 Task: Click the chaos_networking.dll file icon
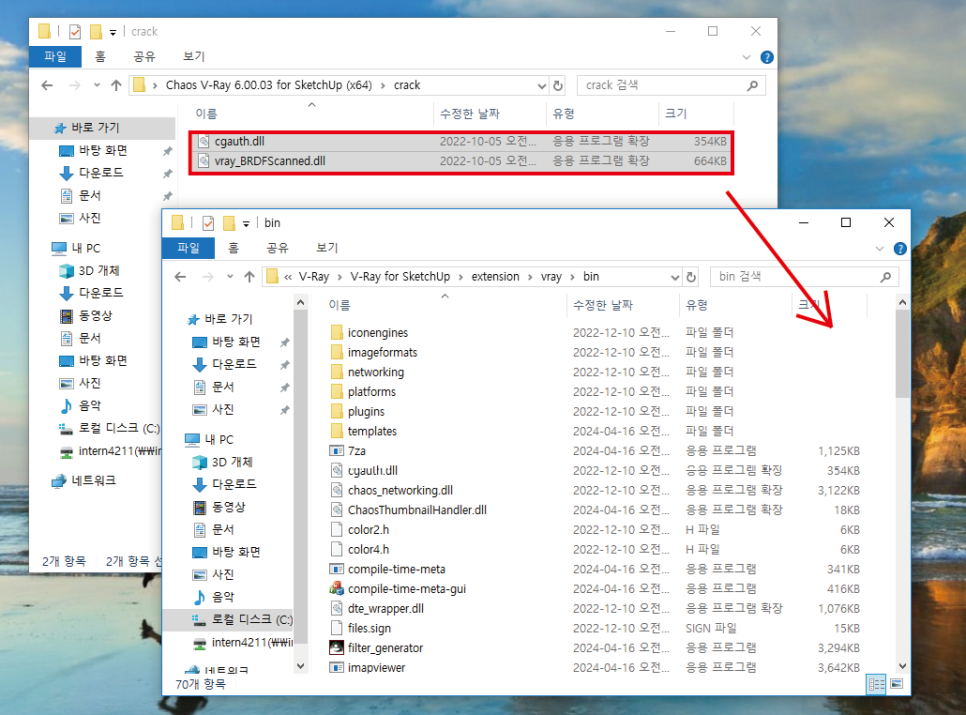click(x=336, y=490)
